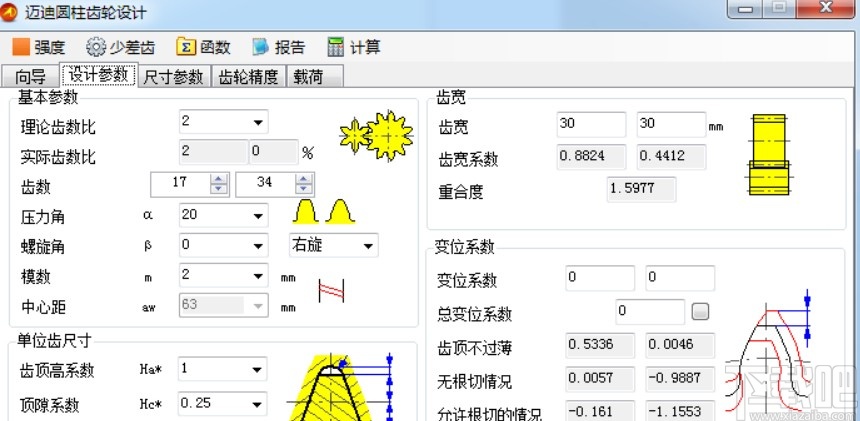Click the app logo in title bar
Image resolution: width=860 pixels, height=421 pixels.
[x=9, y=12]
